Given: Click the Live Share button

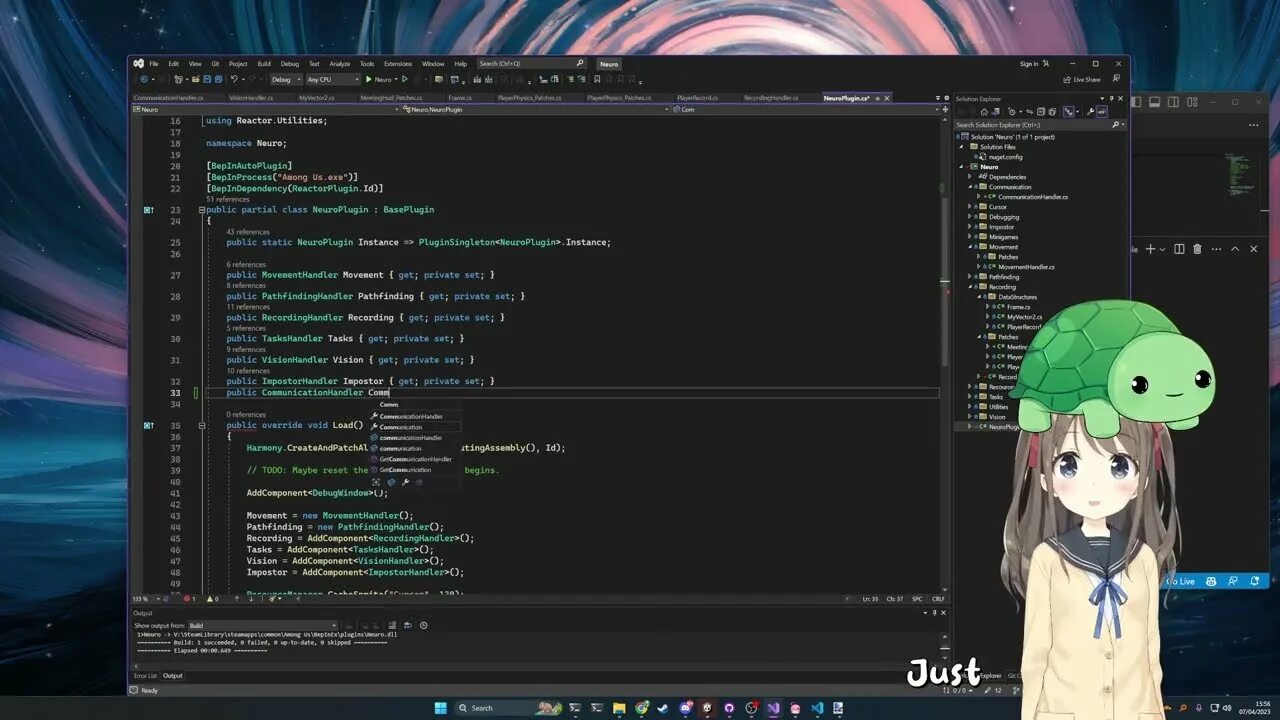Looking at the screenshot, I should point(1082,79).
